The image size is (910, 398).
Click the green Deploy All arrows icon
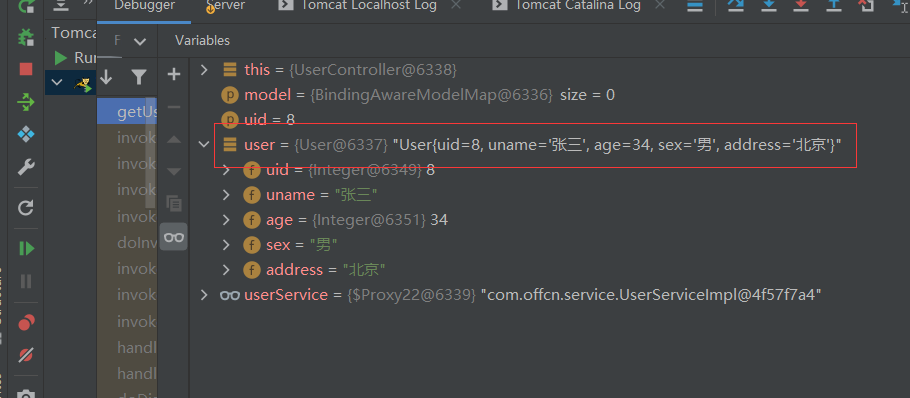click(26, 103)
